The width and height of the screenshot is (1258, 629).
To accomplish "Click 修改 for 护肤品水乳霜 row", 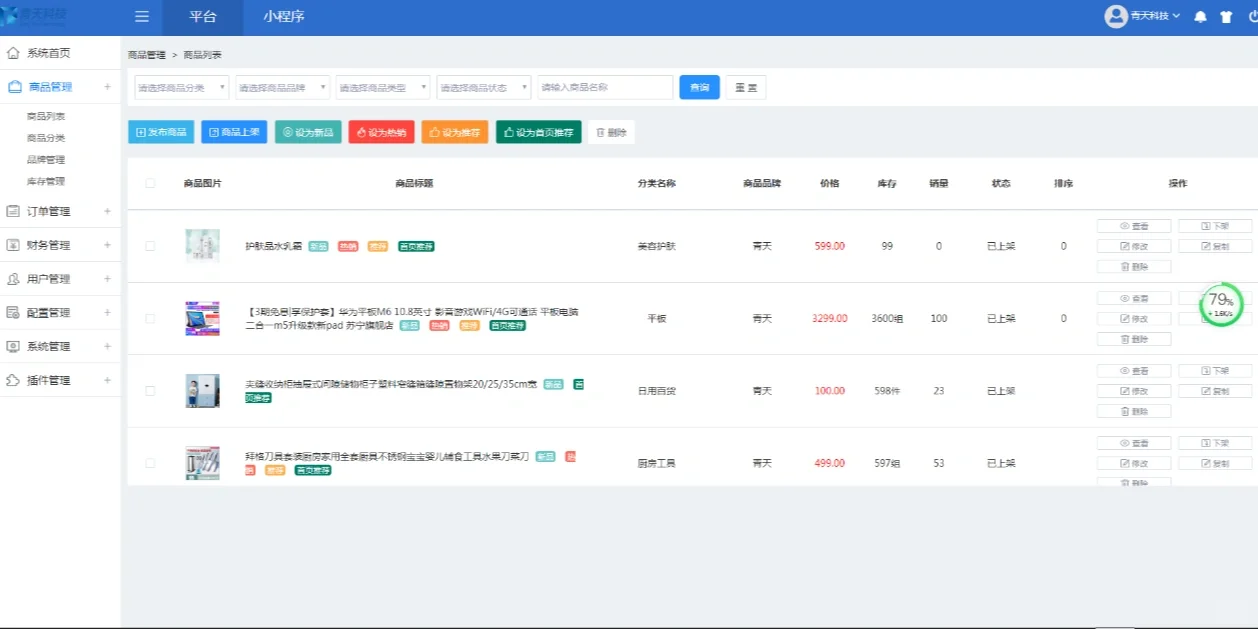I will (1134, 246).
